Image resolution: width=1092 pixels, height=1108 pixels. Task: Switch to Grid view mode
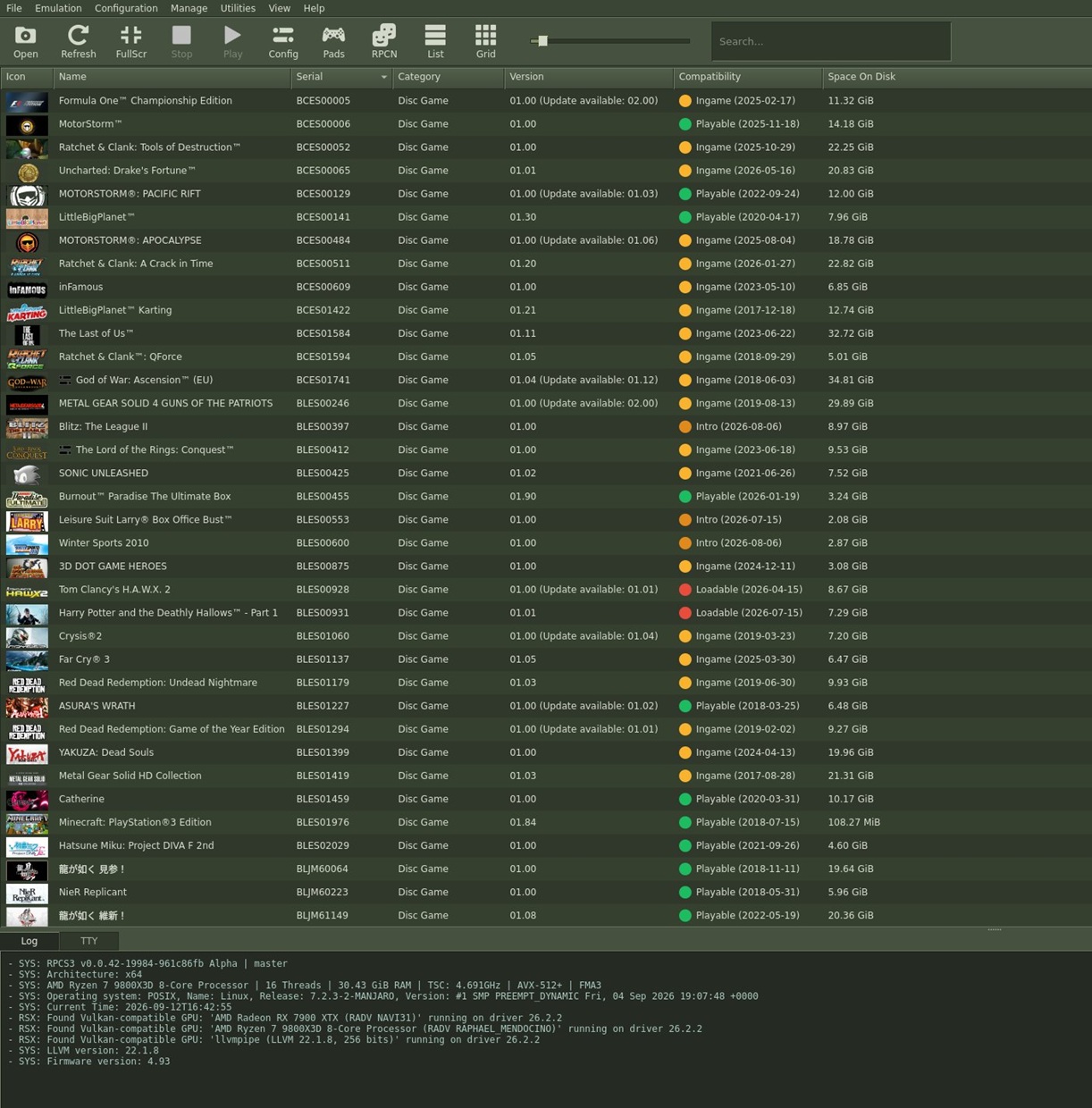click(485, 41)
